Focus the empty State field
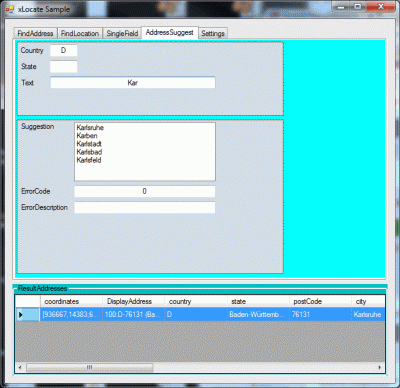400x388 pixels. [63, 67]
